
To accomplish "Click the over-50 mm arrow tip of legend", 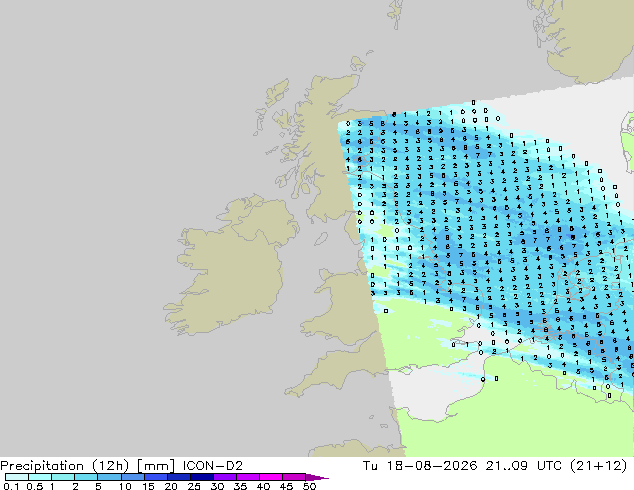I will click(x=317, y=477).
